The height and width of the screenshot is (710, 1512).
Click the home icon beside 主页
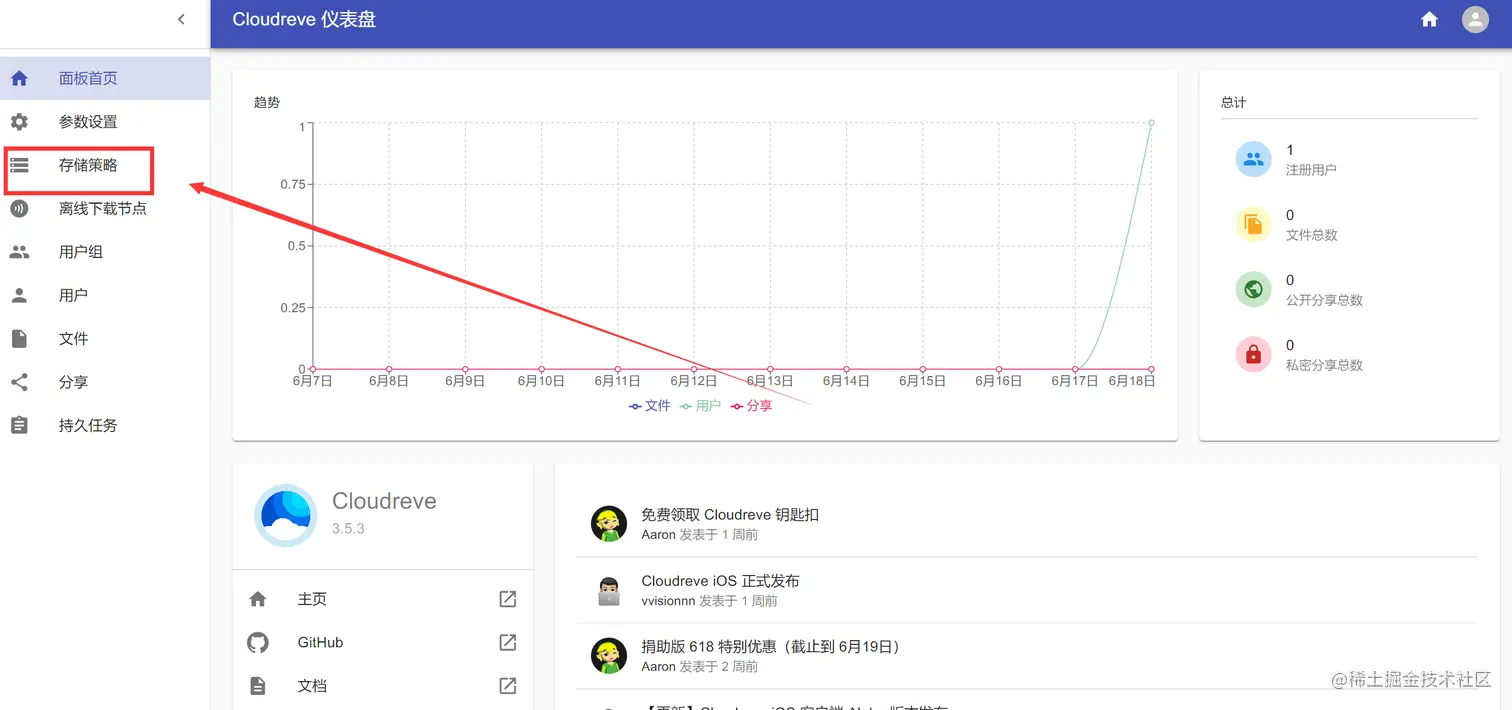pos(258,599)
